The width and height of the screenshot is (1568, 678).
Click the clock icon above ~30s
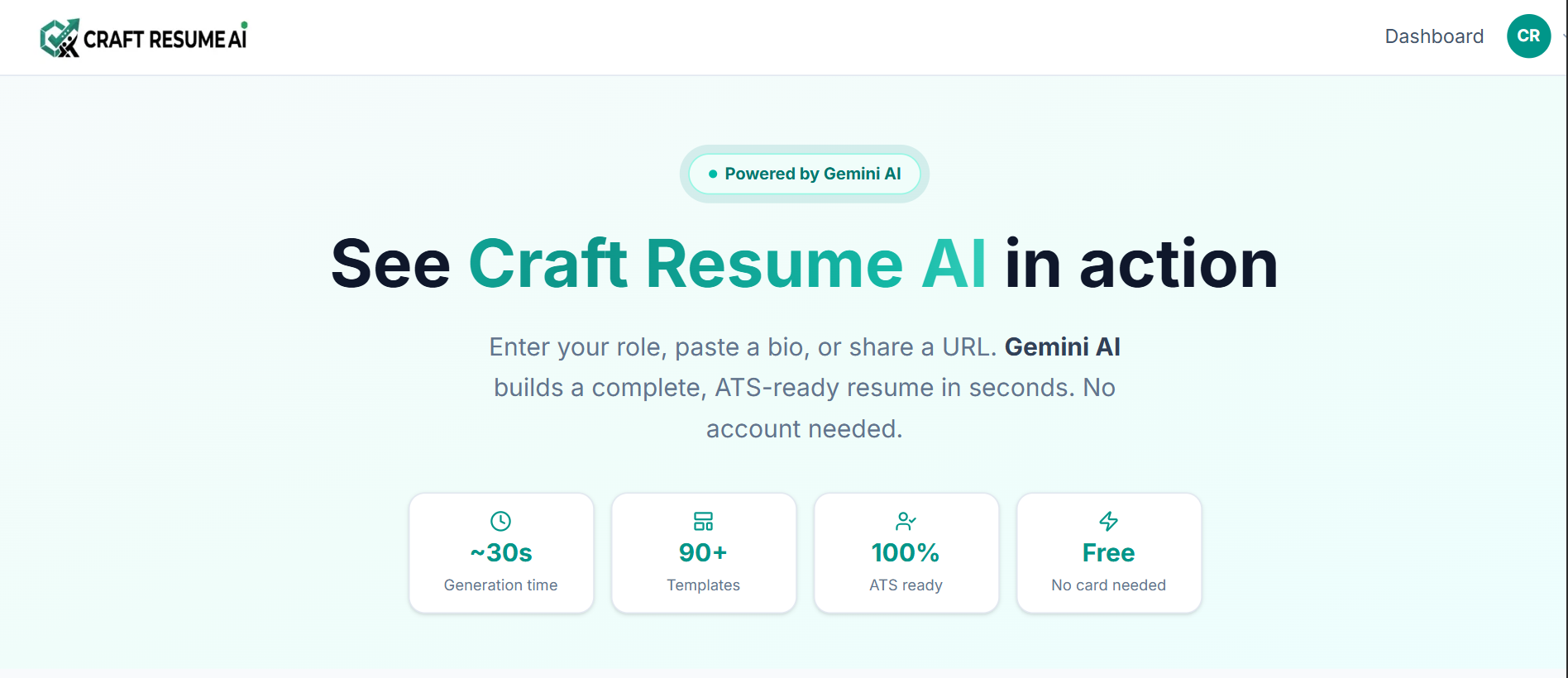501,521
